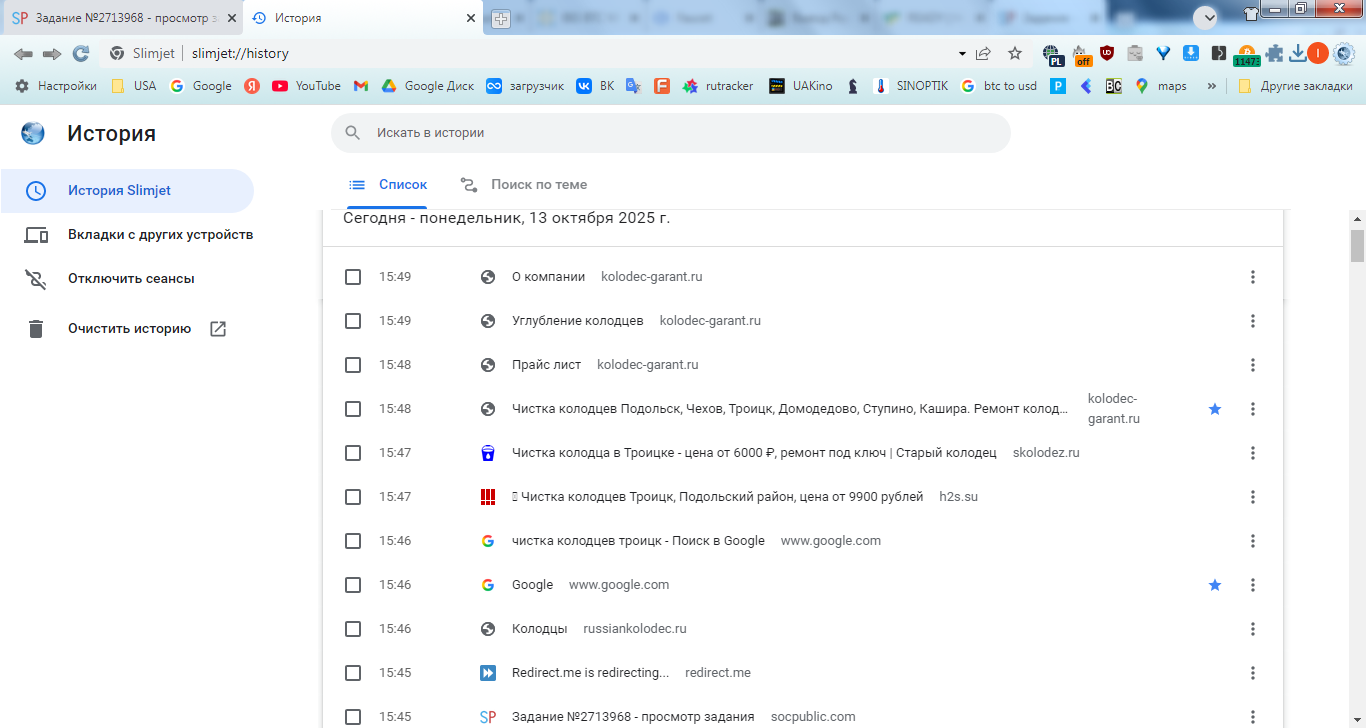This screenshot has height=728, width=1366.
Task: Switch to the Список tab
Action: coord(388,185)
